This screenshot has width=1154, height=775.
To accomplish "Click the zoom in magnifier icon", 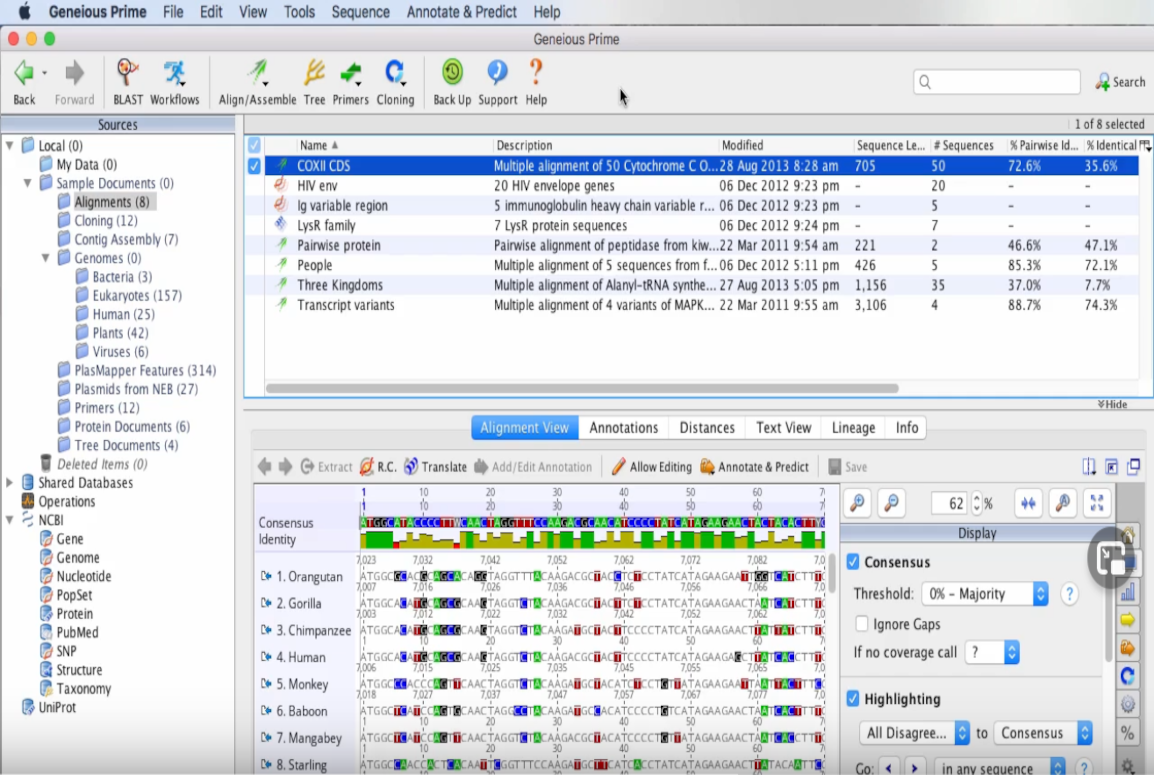I will [857, 503].
